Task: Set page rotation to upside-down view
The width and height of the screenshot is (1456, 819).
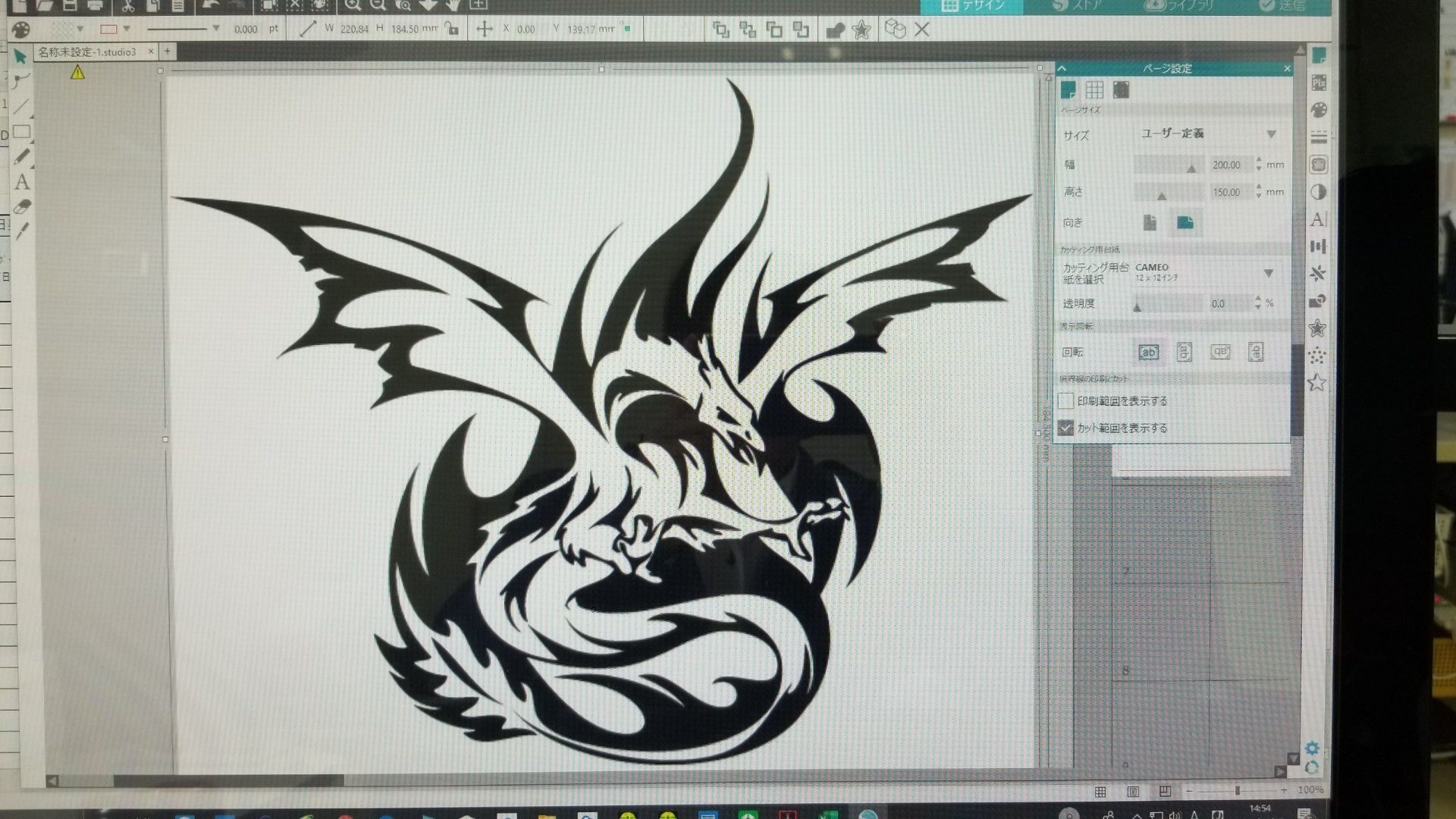Action: pyautogui.click(x=1220, y=352)
